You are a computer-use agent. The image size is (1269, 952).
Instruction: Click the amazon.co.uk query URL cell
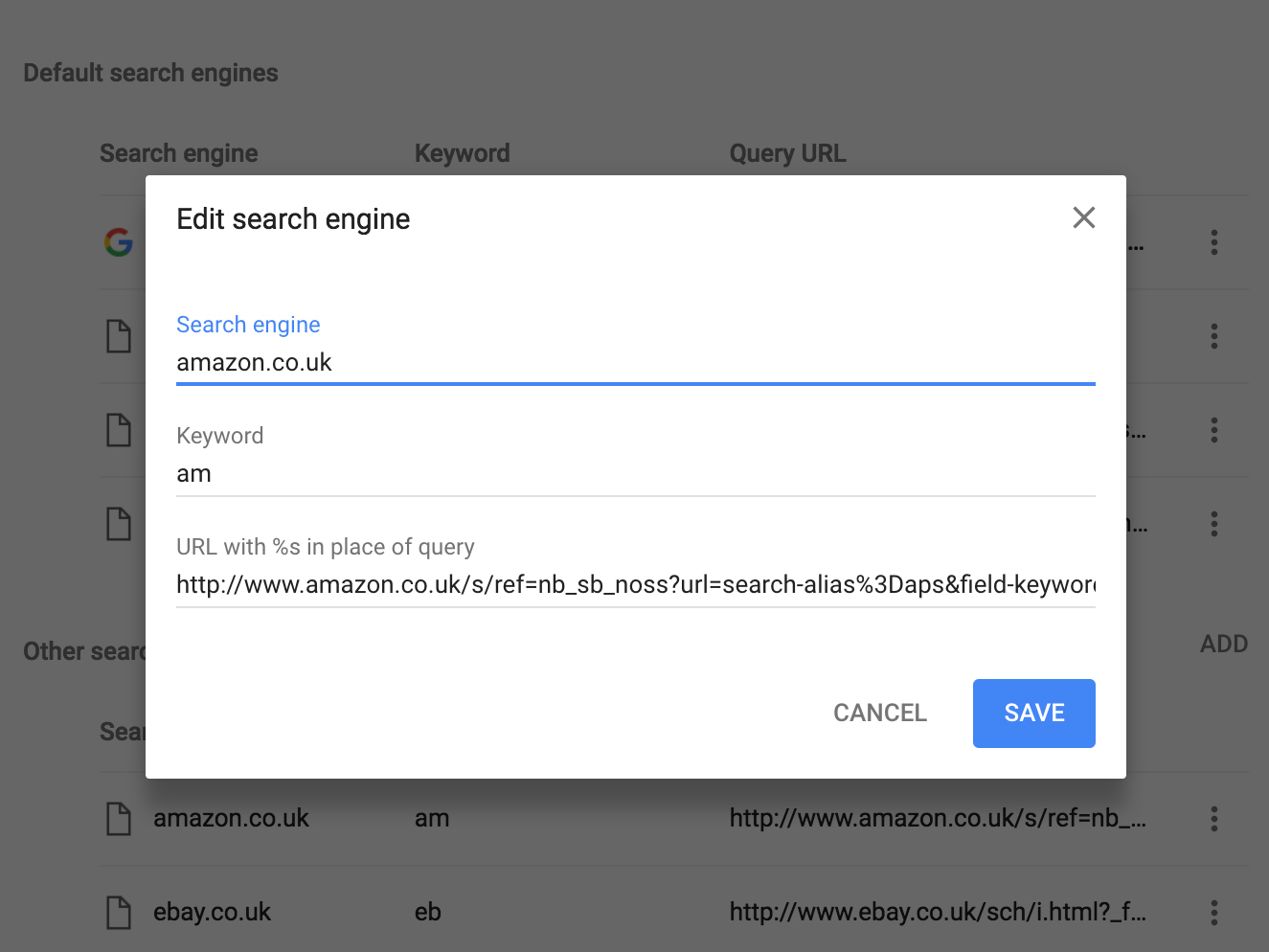point(938,819)
